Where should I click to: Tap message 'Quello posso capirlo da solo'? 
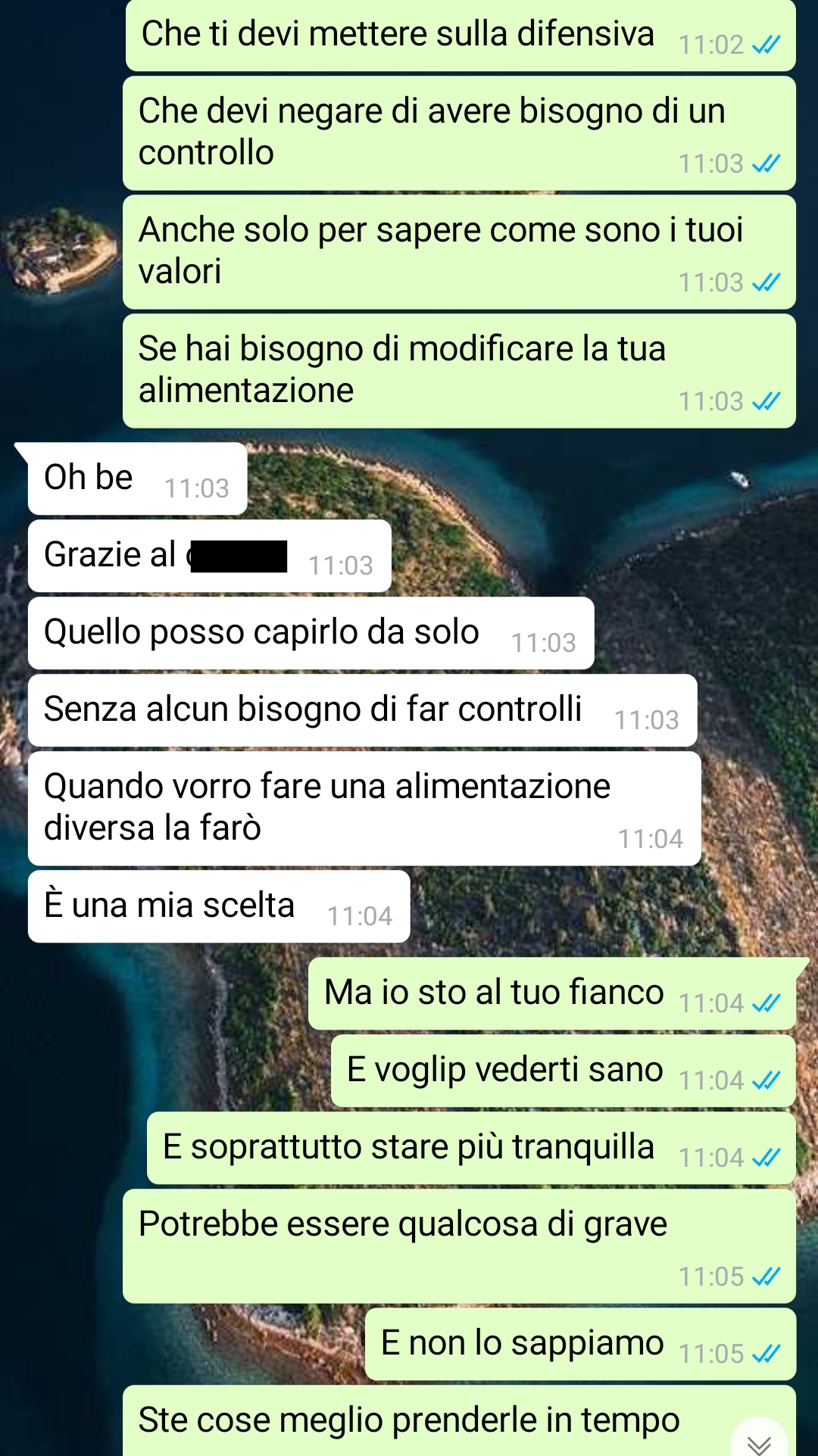coord(311,633)
